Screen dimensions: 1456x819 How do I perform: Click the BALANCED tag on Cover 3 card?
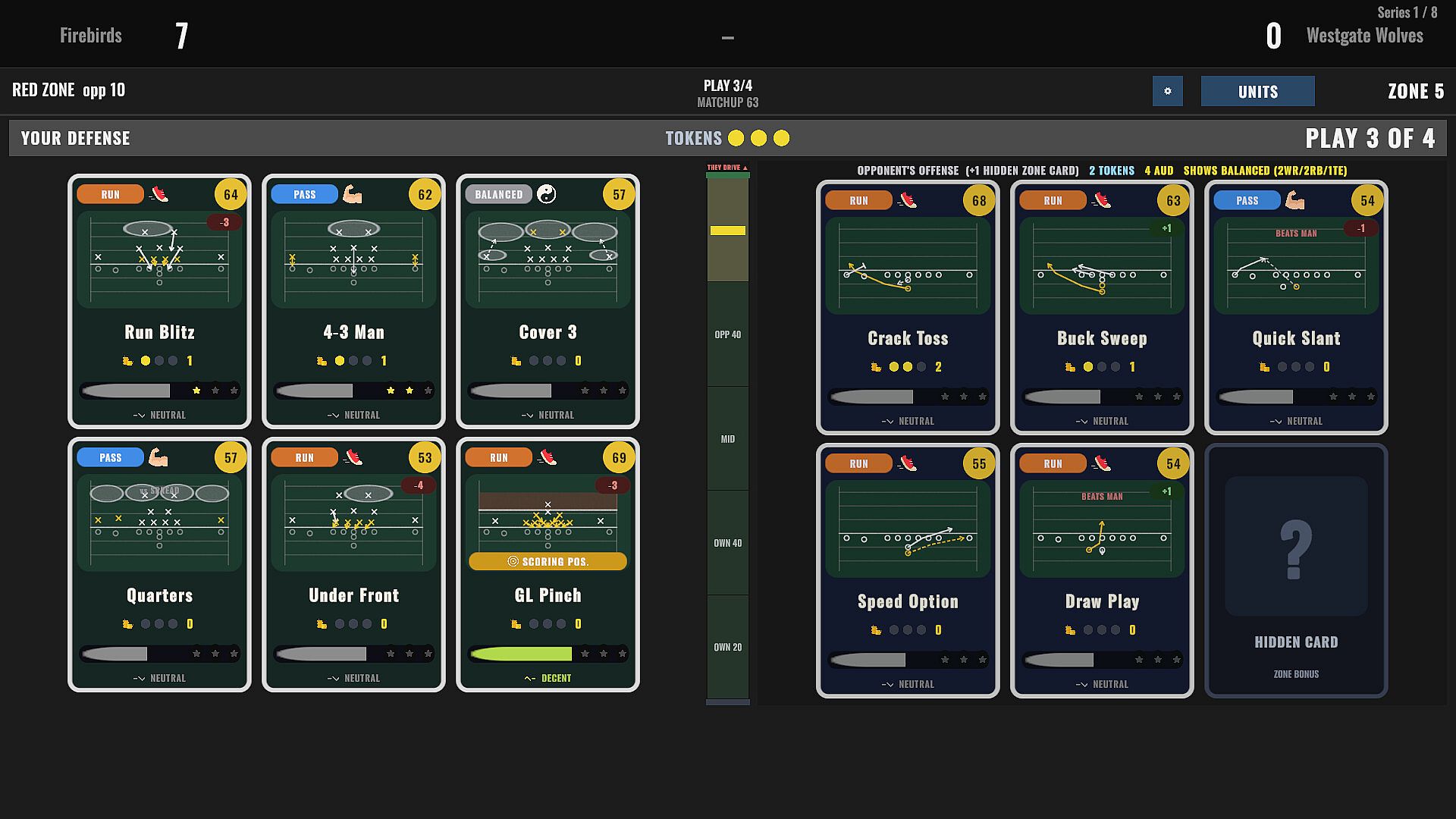498,194
